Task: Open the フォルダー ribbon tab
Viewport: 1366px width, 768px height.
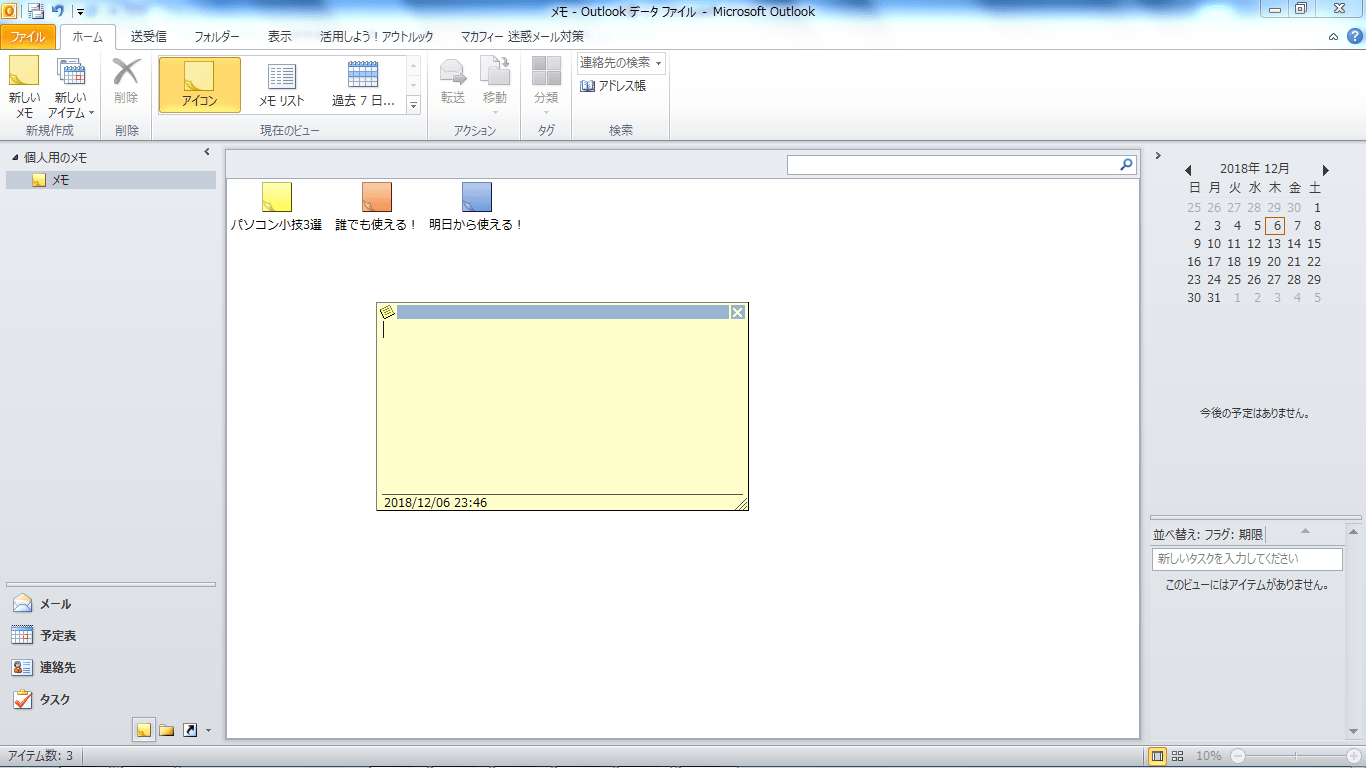Action: (217, 37)
